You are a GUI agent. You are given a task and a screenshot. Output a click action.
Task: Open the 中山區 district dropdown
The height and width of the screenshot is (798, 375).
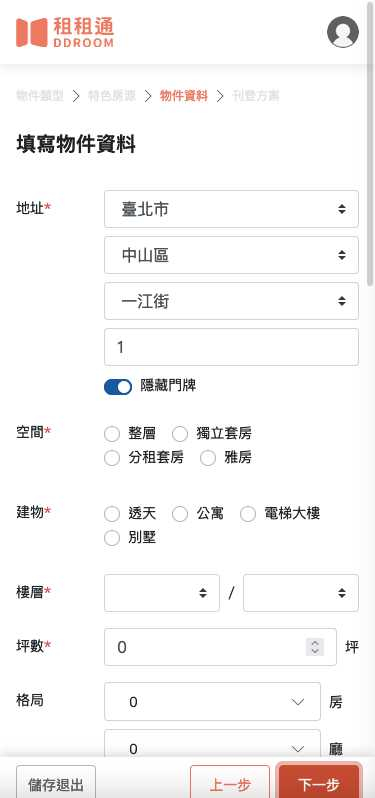[x=232, y=255]
